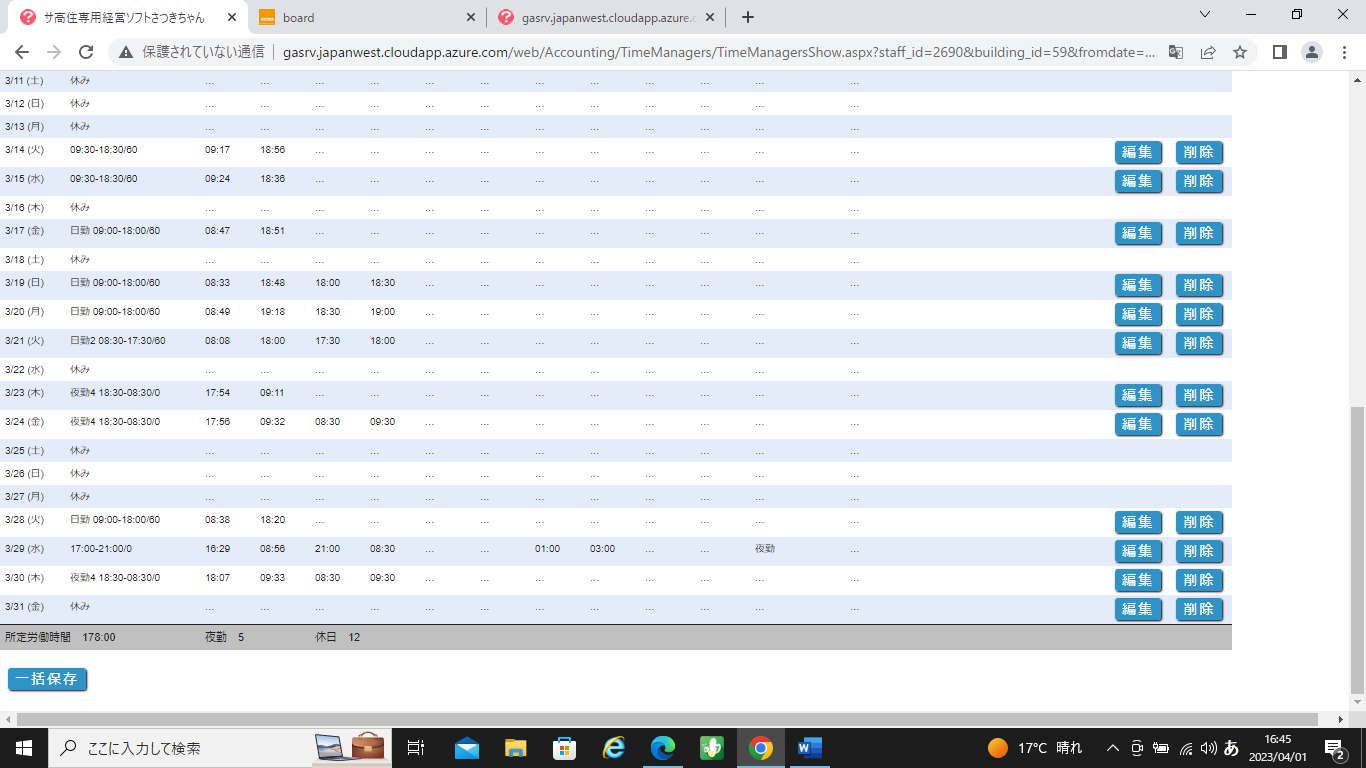Show hidden system tray icons
1366x768 pixels.
(x=1112, y=748)
